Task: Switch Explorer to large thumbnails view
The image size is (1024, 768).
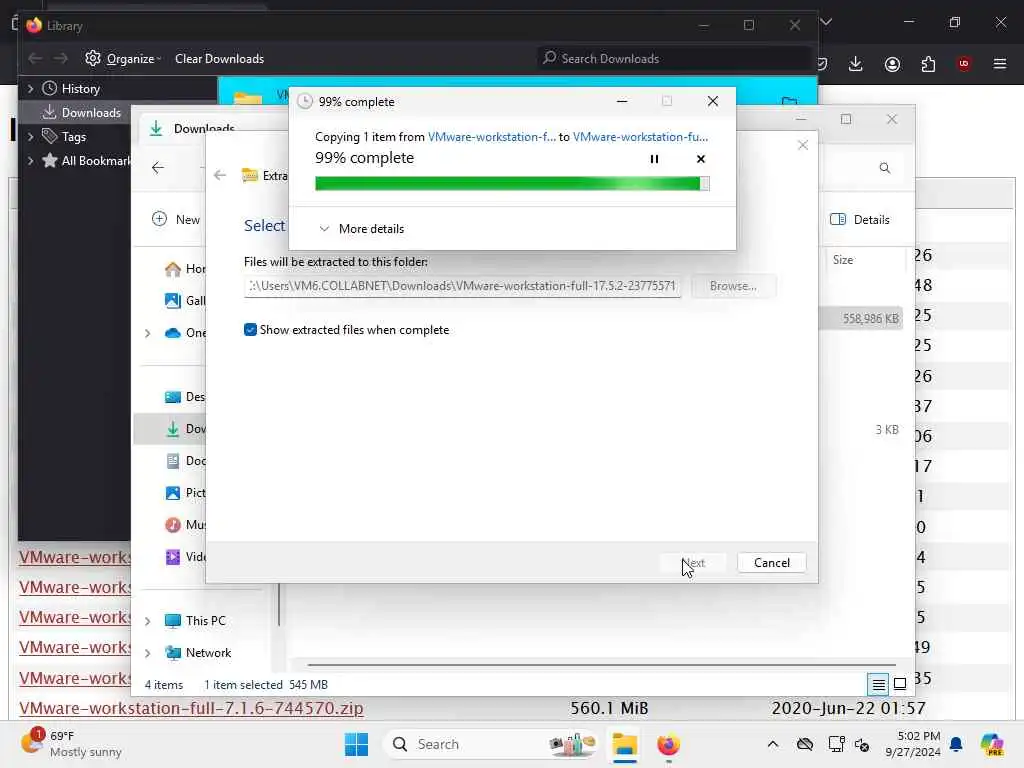Action: click(x=900, y=684)
